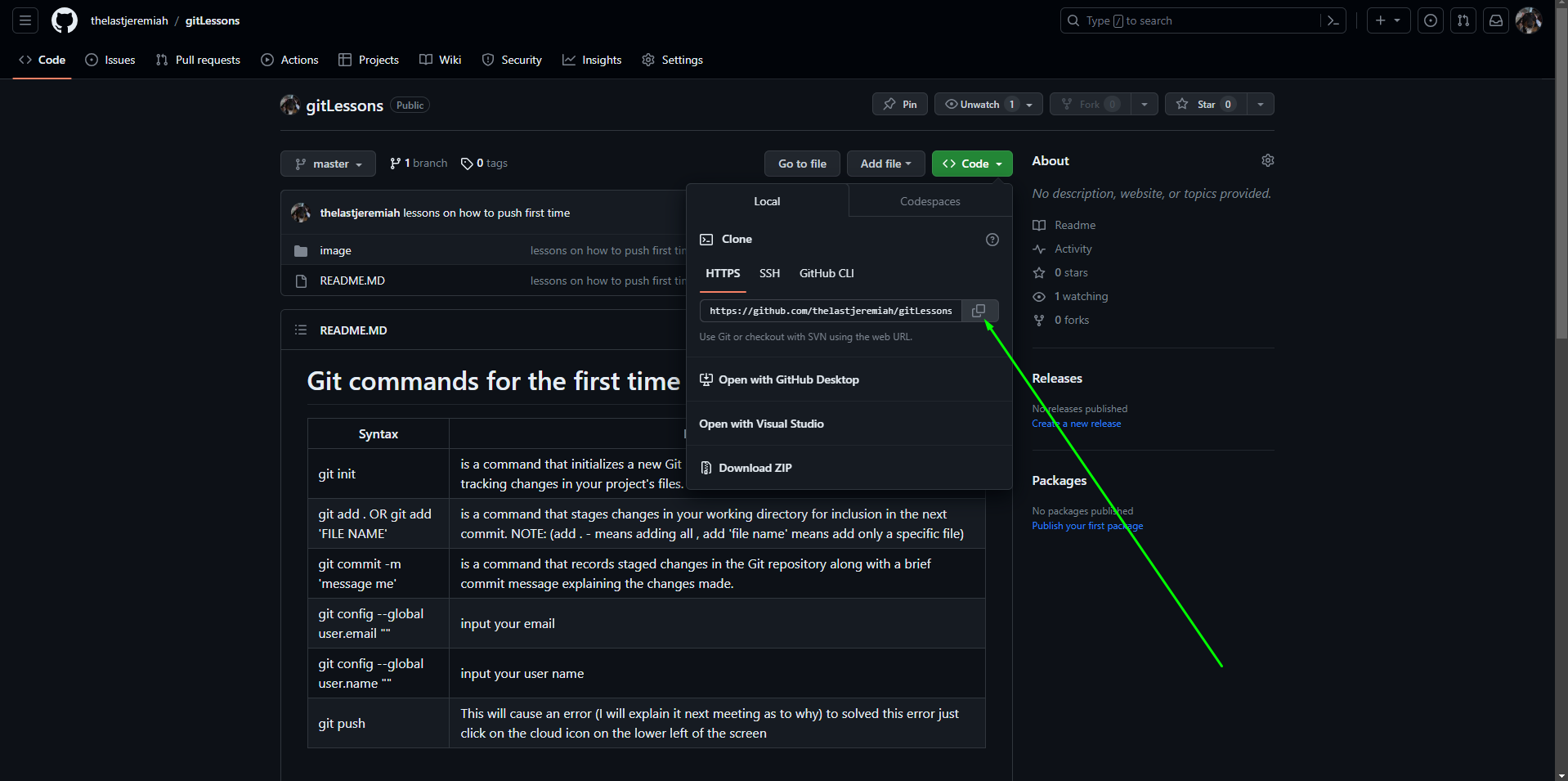Open the Projects tab
The height and width of the screenshot is (781, 1568).
click(369, 60)
